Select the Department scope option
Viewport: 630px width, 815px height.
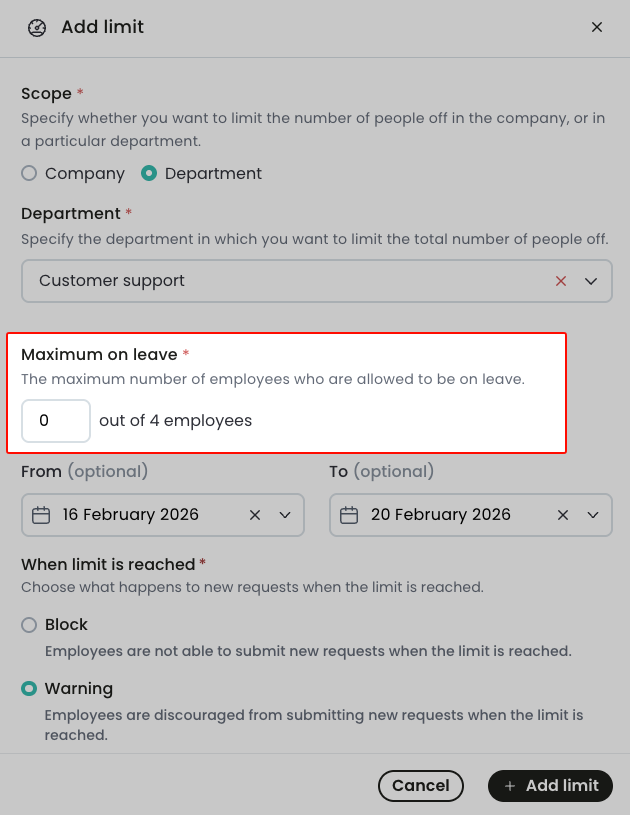pyautogui.click(x=148, y=173)
